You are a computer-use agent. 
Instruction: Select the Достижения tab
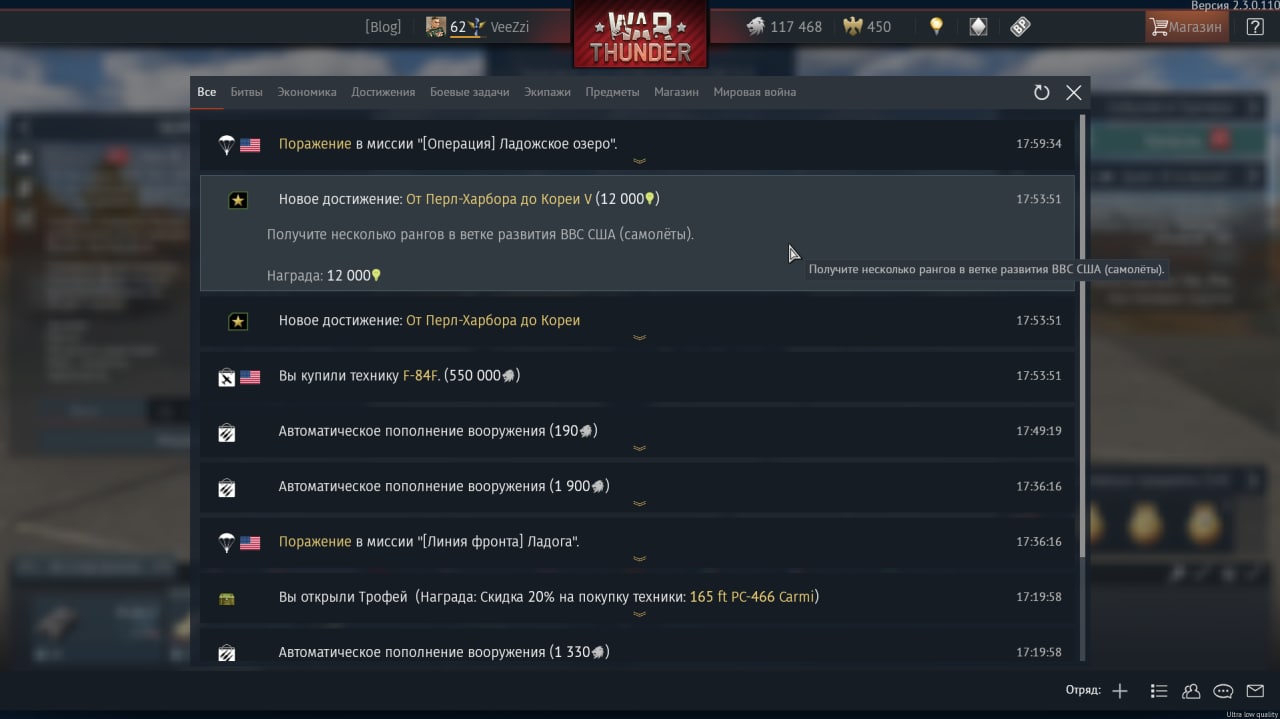click(x=383, y=92)
